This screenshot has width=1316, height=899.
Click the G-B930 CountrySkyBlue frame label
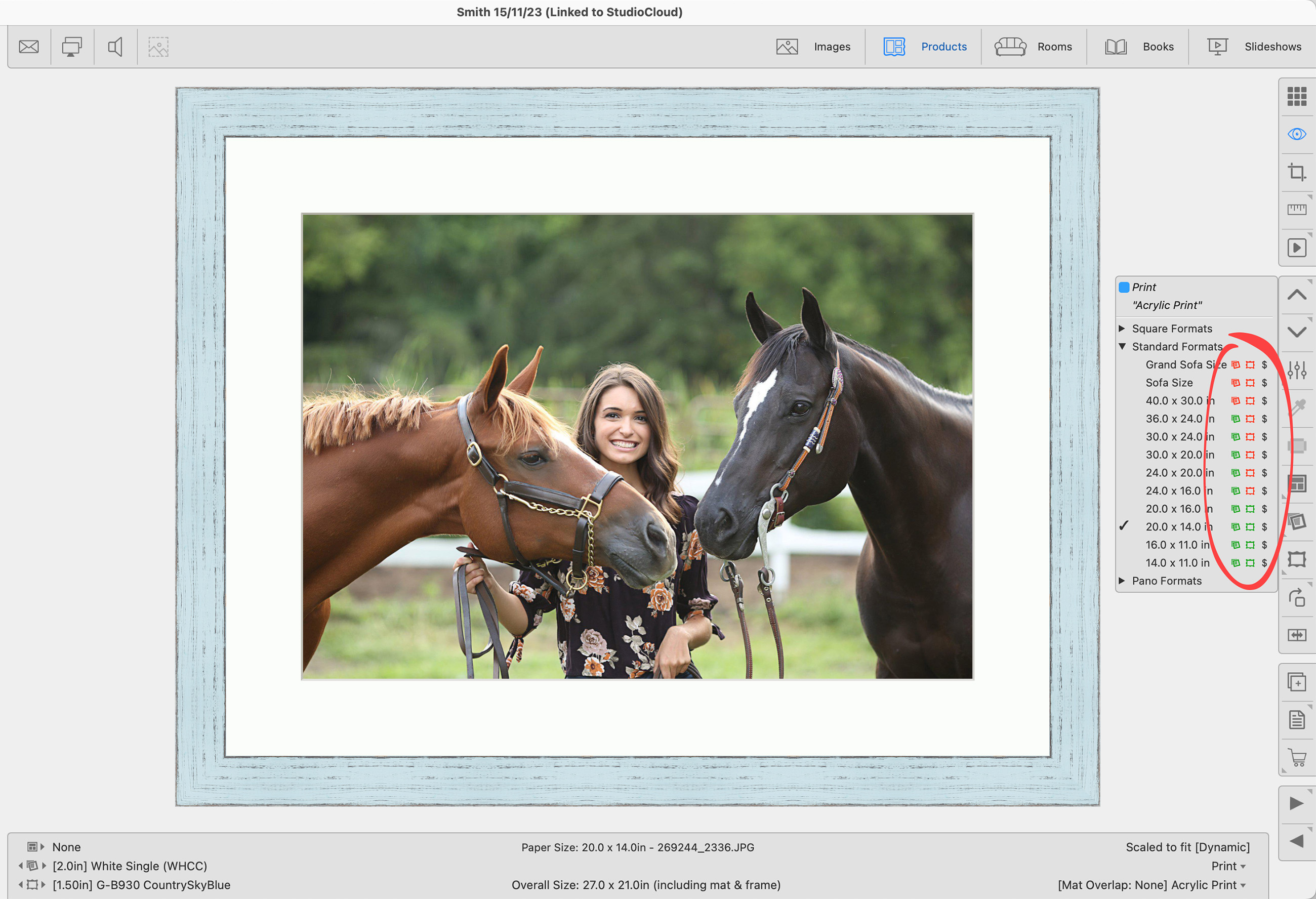pos(141,885)
